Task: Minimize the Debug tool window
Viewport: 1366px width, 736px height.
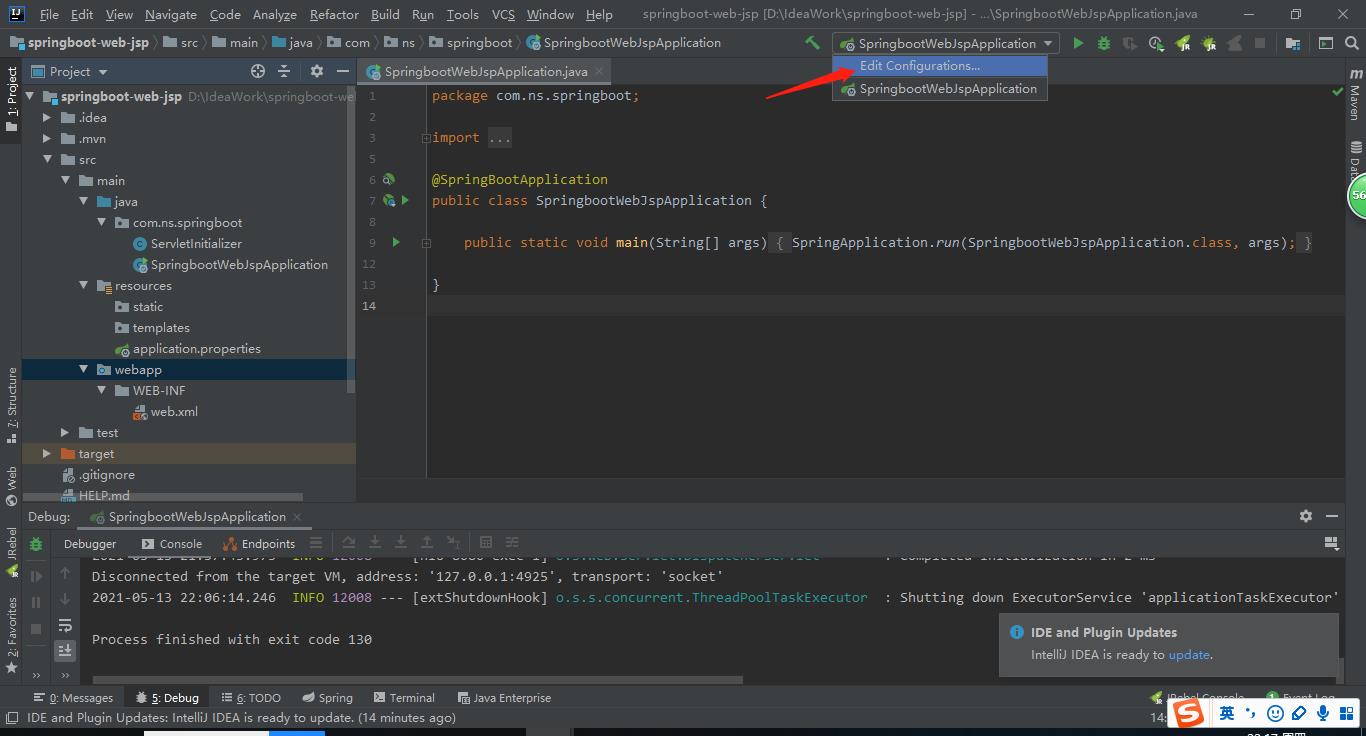Action: point(1332,516)
